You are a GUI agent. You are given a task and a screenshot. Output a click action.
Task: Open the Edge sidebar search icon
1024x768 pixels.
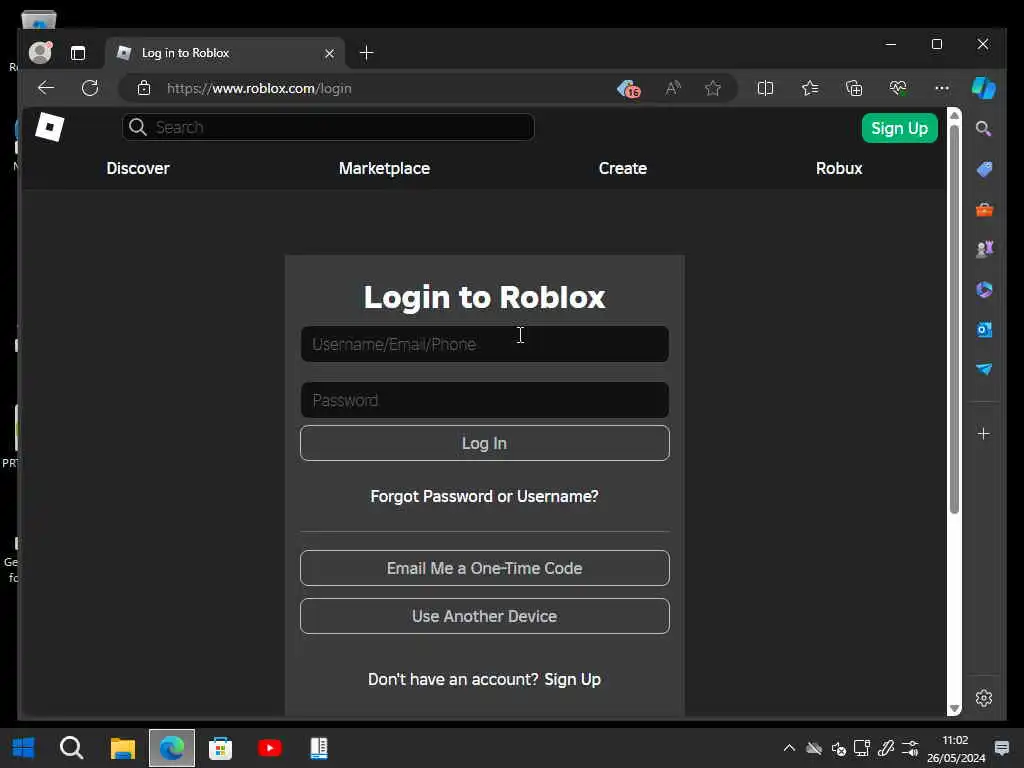[x=984, y=129]
